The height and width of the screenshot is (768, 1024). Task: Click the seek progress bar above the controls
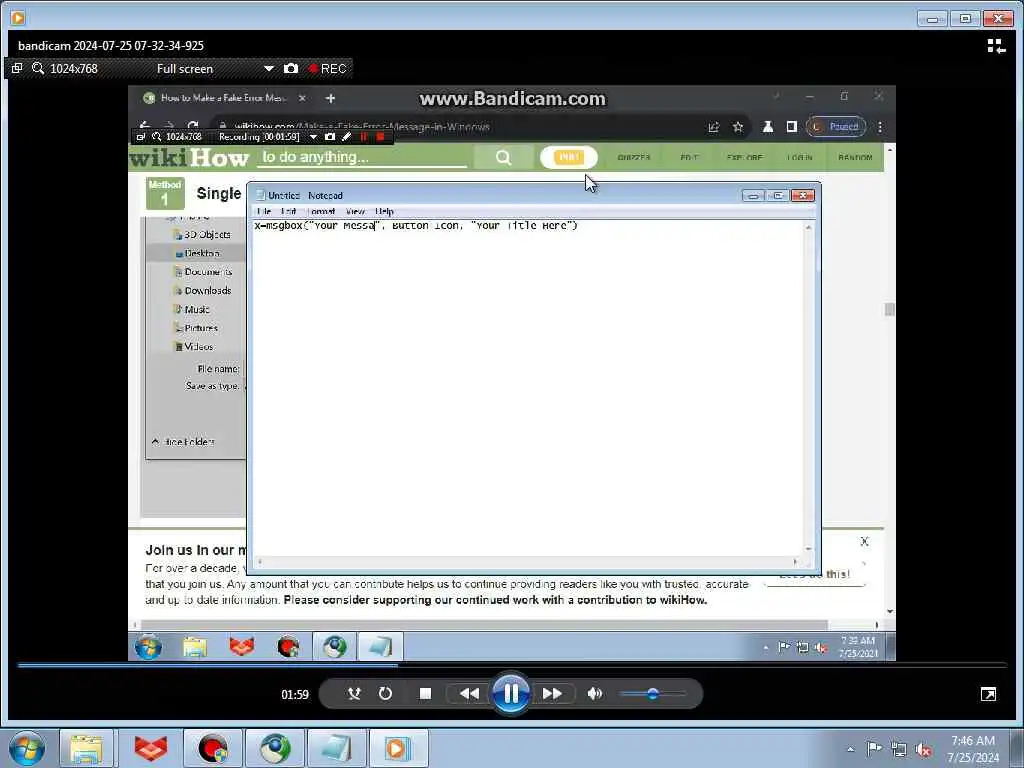pyautogui.click(x=512, y=665)
